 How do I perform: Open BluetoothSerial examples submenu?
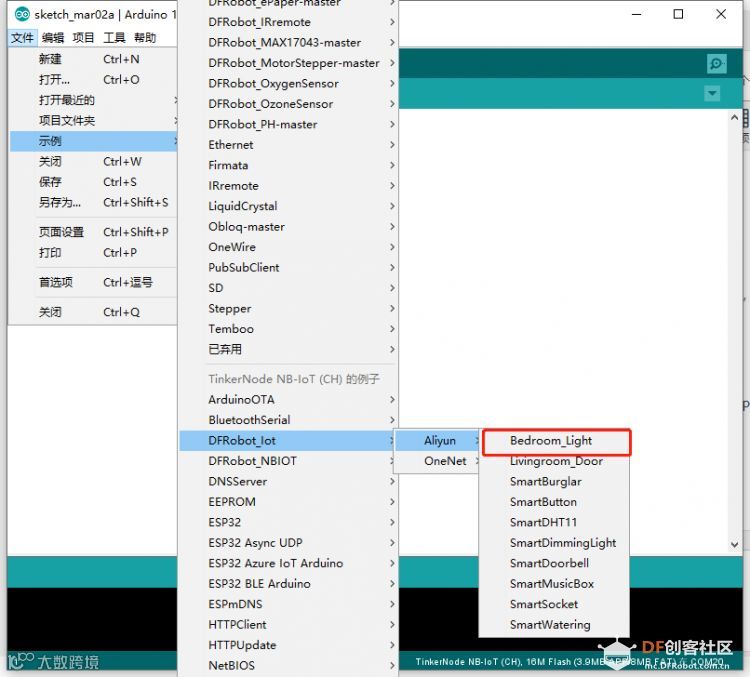288,420
